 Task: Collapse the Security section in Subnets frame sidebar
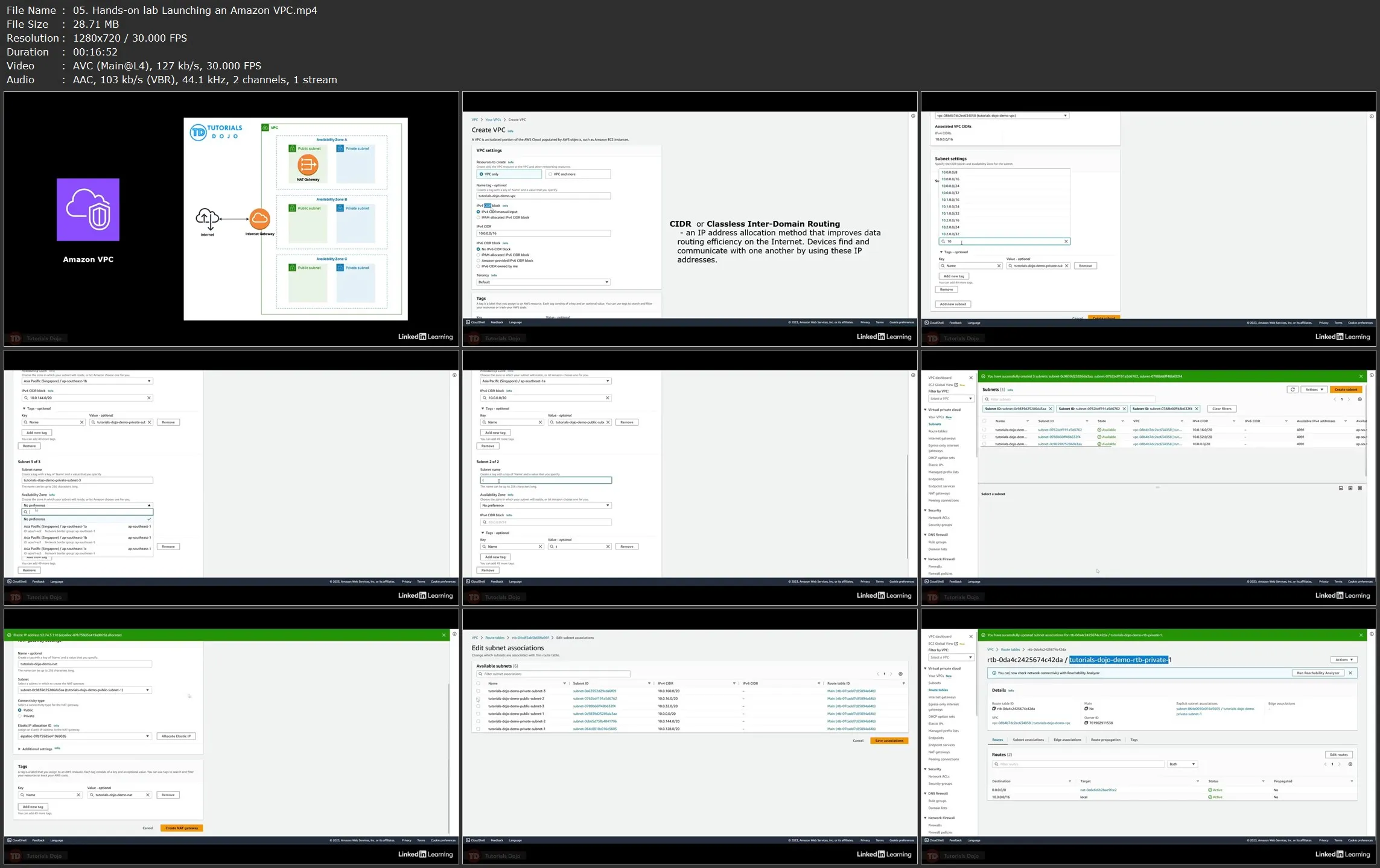(926, 510)
